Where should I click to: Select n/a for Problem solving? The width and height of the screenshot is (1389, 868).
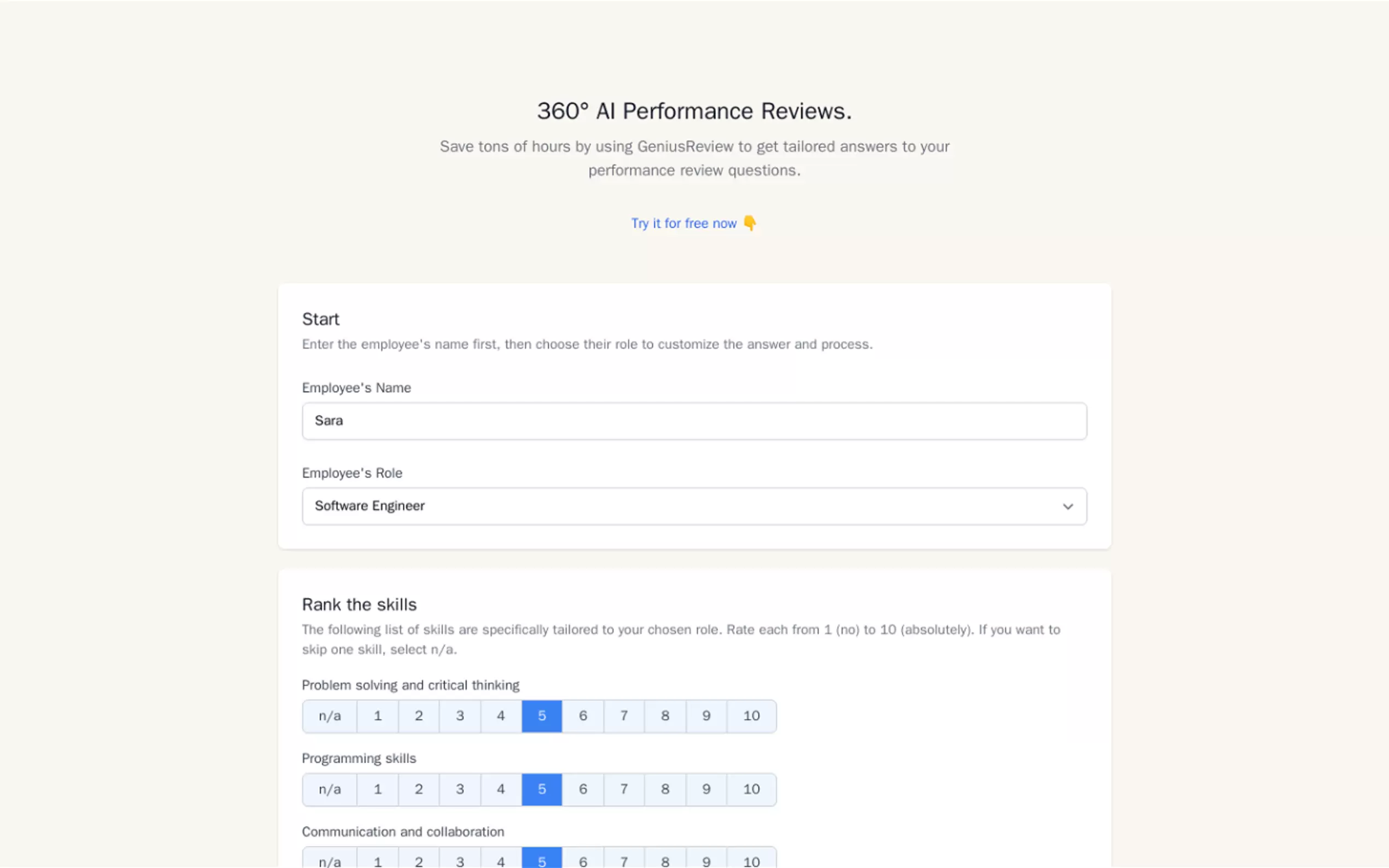pos(330,716)
